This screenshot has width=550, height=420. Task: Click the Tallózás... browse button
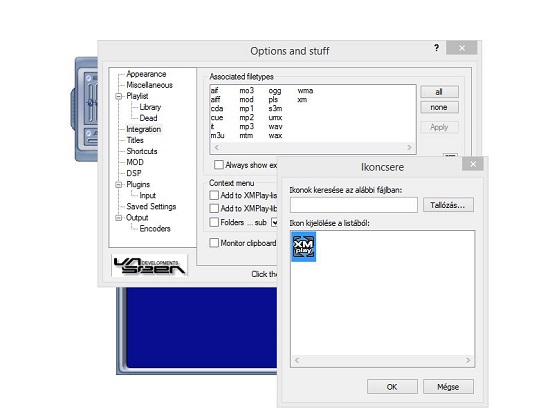(x=448, y=205)
